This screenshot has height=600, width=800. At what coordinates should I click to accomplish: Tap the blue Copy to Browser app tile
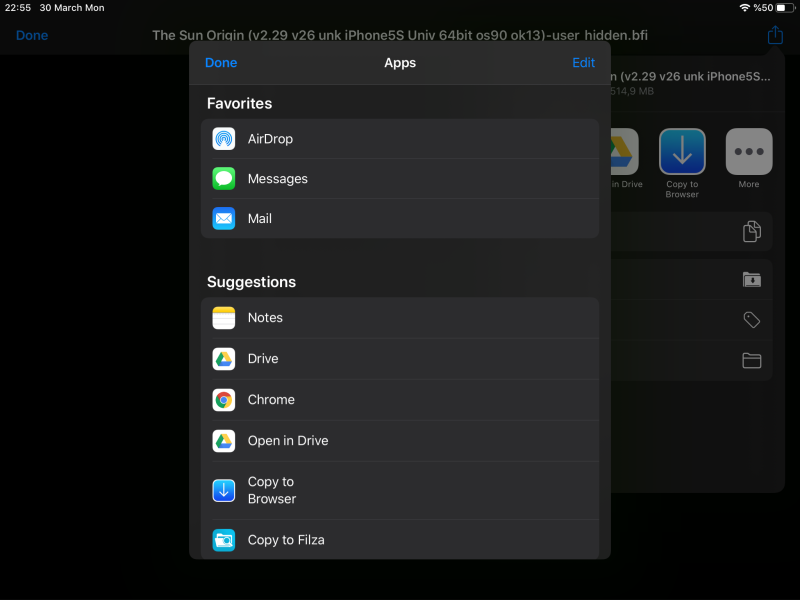[x=682, y=152]
